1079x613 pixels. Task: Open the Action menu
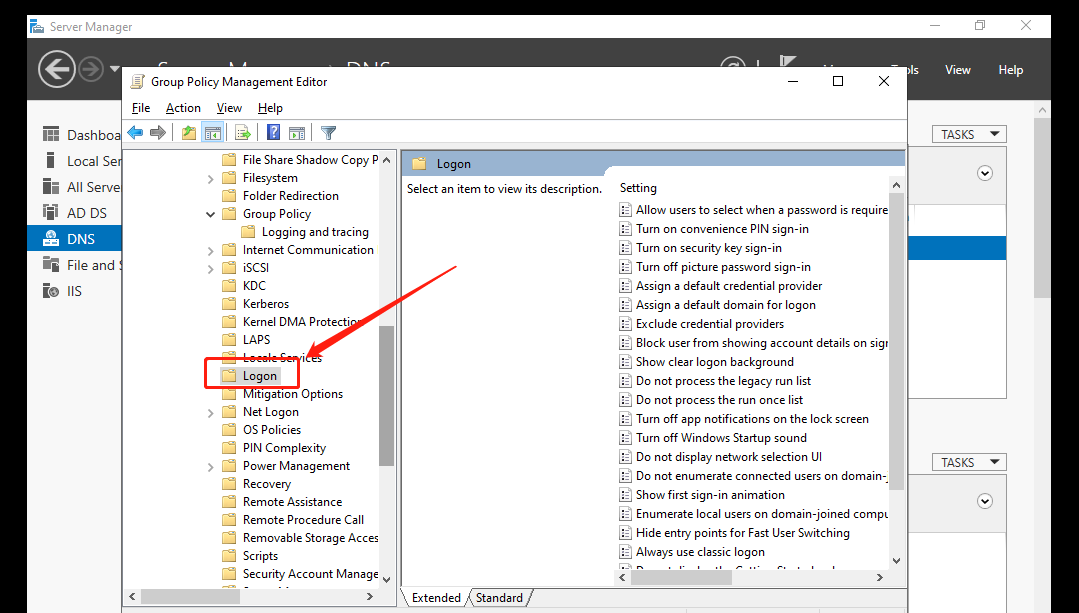coord(183,108)
